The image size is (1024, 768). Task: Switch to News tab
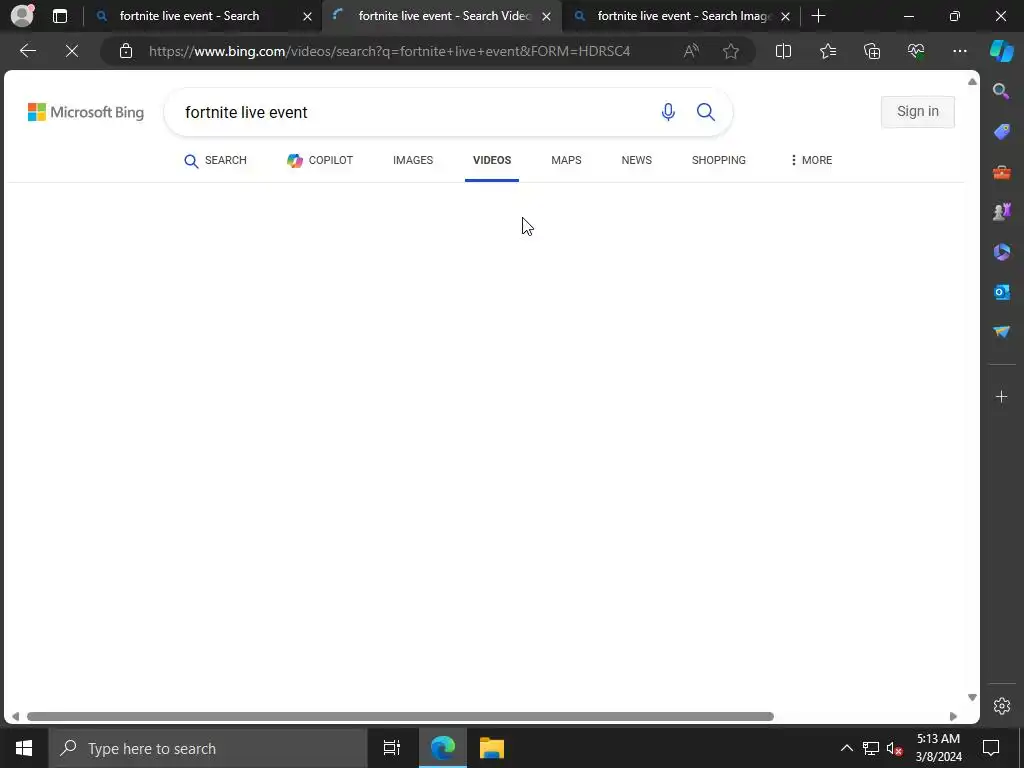click(637, 161)
